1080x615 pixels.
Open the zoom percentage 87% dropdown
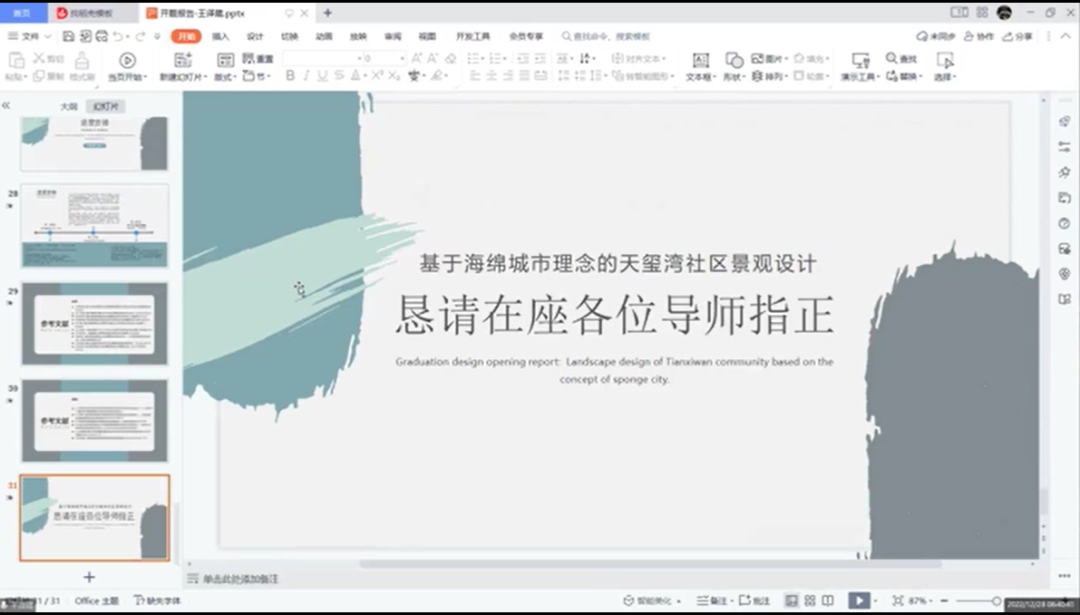tap(919, 601)
